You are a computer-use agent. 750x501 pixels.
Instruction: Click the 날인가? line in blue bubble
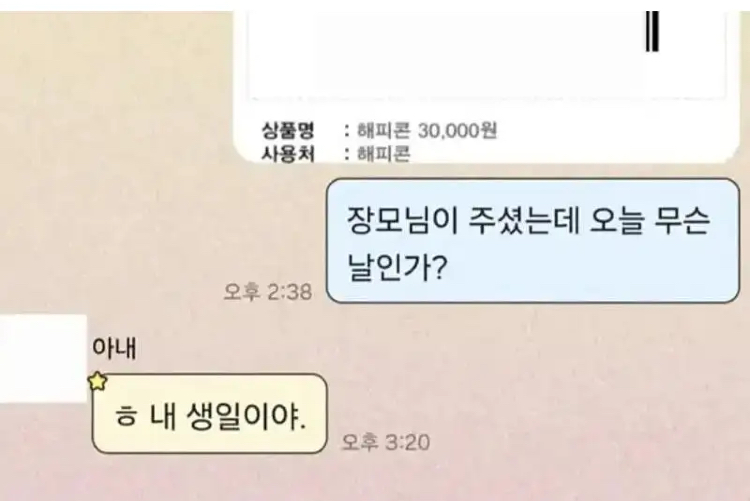click(397, 268)
